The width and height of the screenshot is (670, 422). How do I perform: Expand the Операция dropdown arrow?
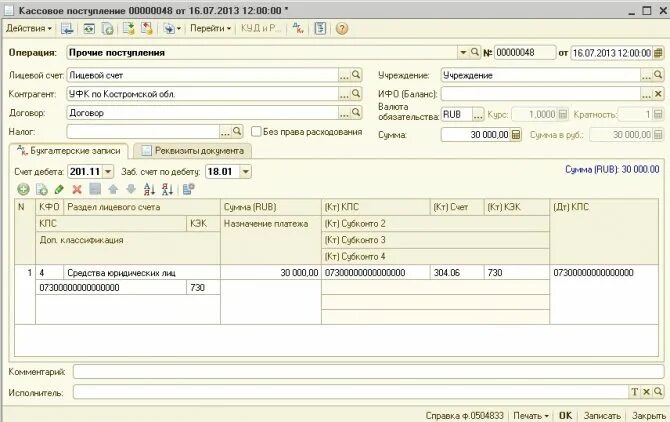(463, 53)
